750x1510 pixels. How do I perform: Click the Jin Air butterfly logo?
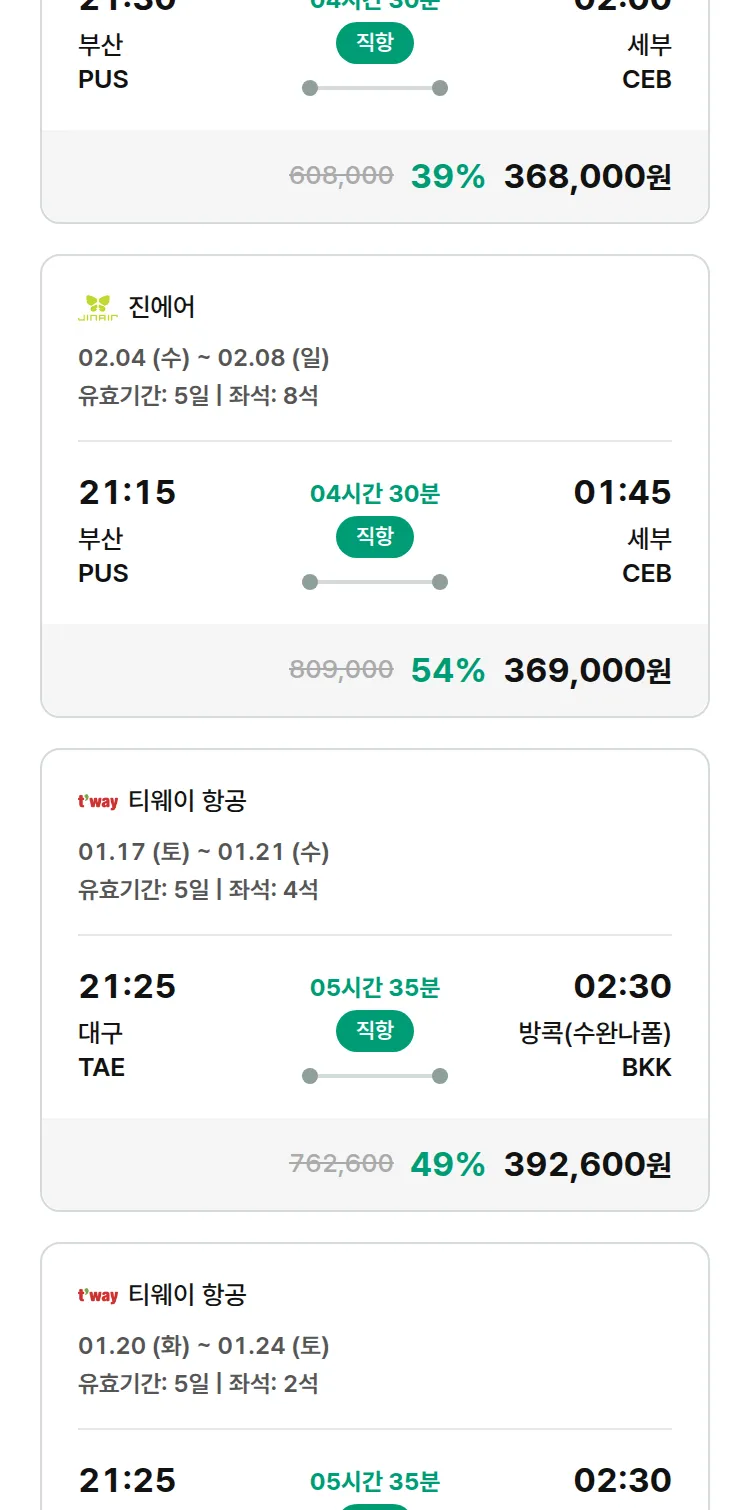click(98, 307)
